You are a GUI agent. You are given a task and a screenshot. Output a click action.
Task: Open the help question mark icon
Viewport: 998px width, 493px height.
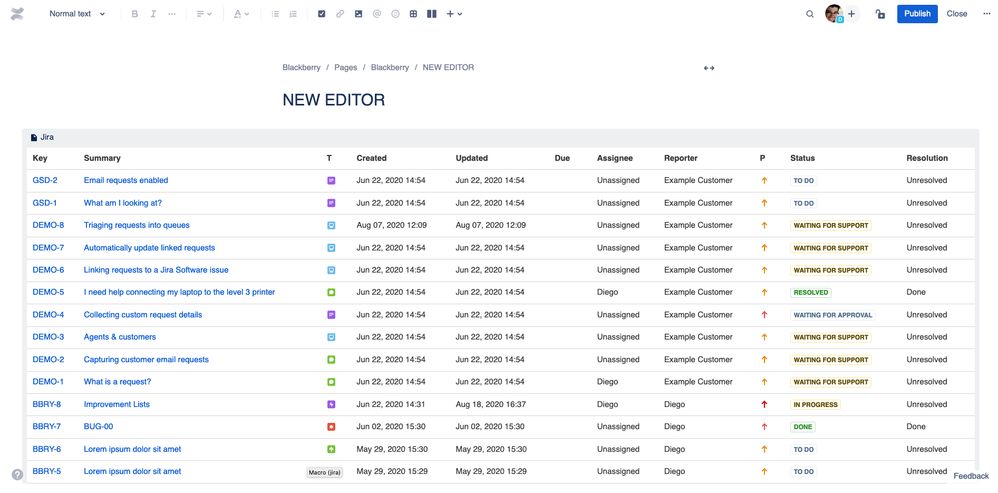click(17, 475)
